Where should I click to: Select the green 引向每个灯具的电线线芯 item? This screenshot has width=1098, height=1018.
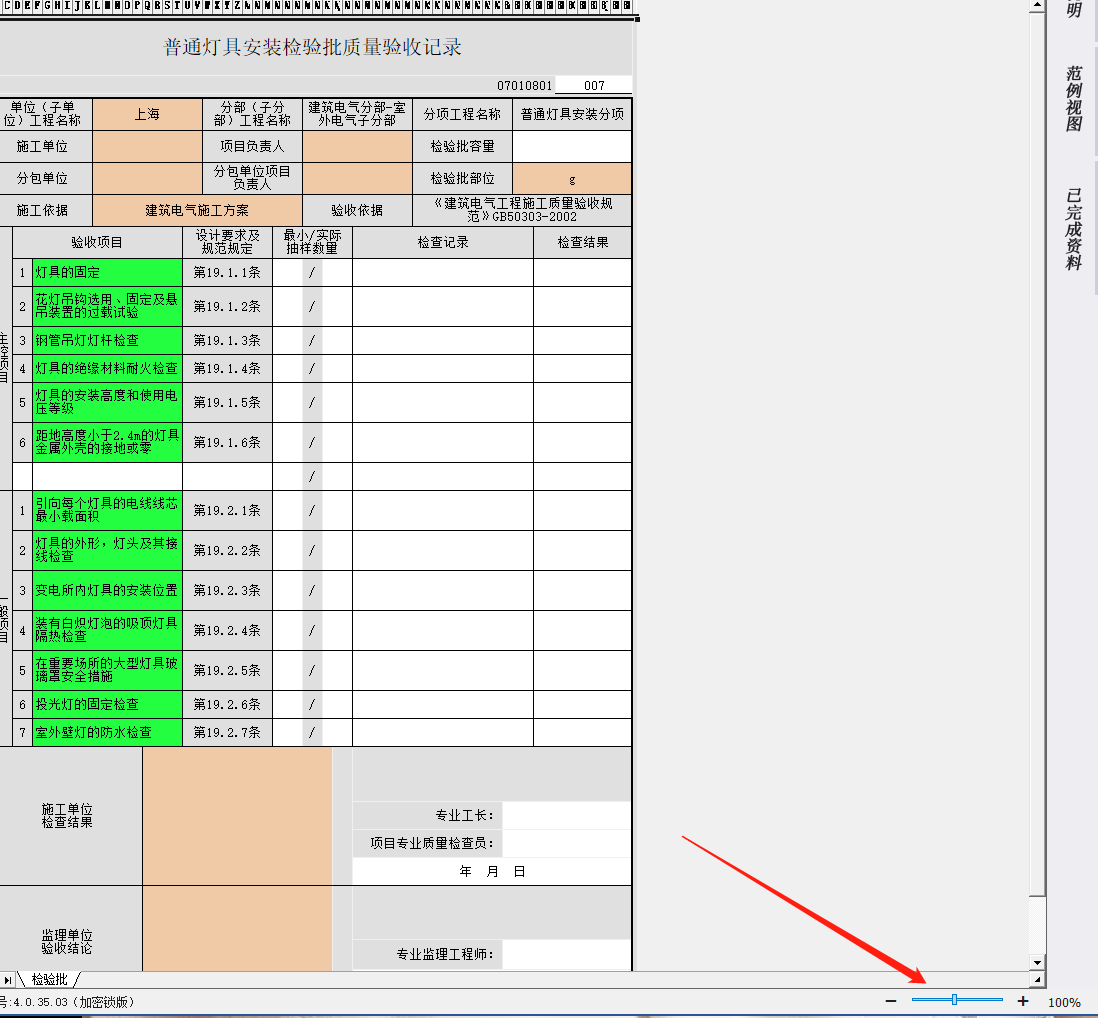(107, 510)
